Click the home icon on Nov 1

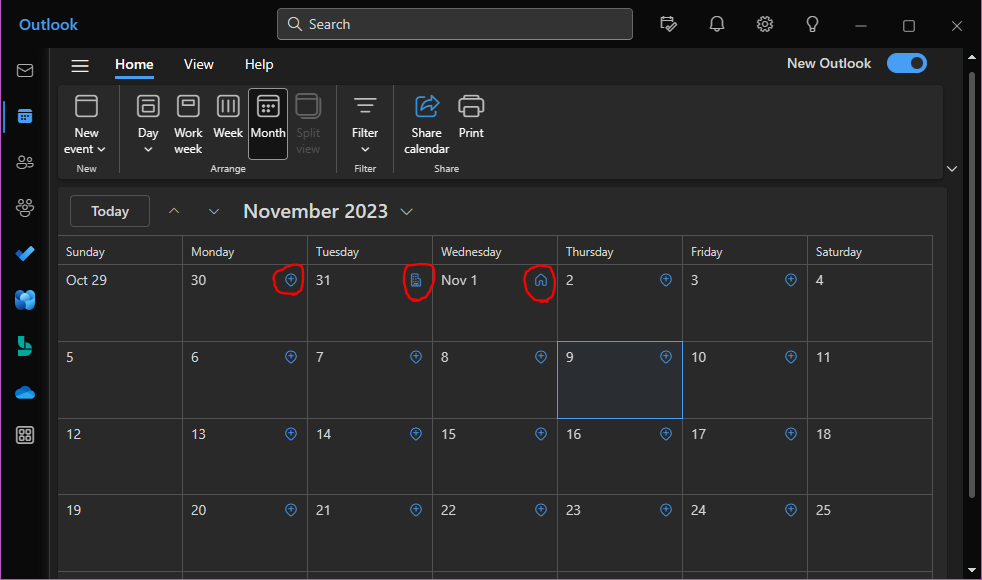(x=540, y=280)
